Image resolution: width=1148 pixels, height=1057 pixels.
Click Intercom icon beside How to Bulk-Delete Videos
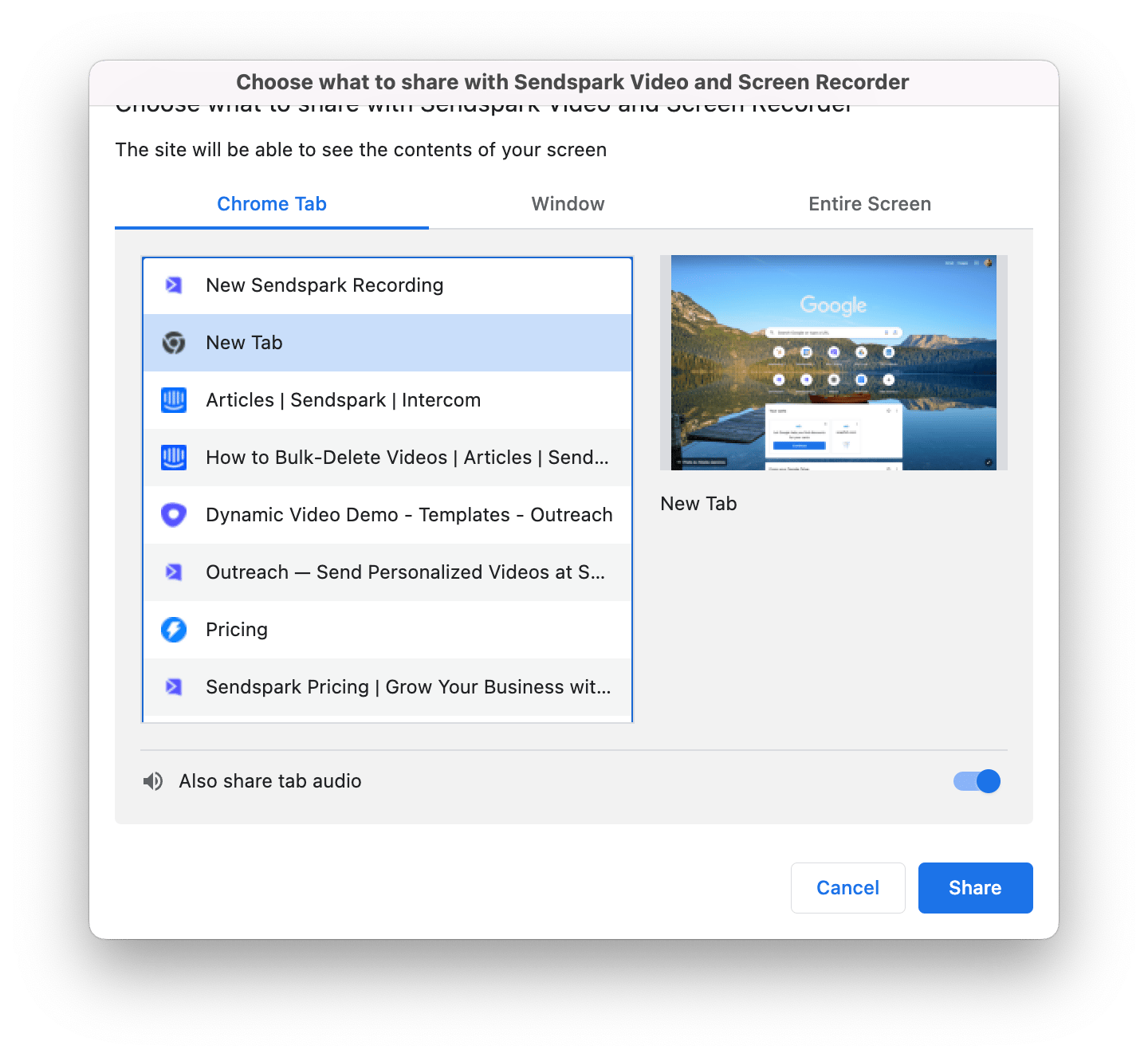[x=174, y=458]
